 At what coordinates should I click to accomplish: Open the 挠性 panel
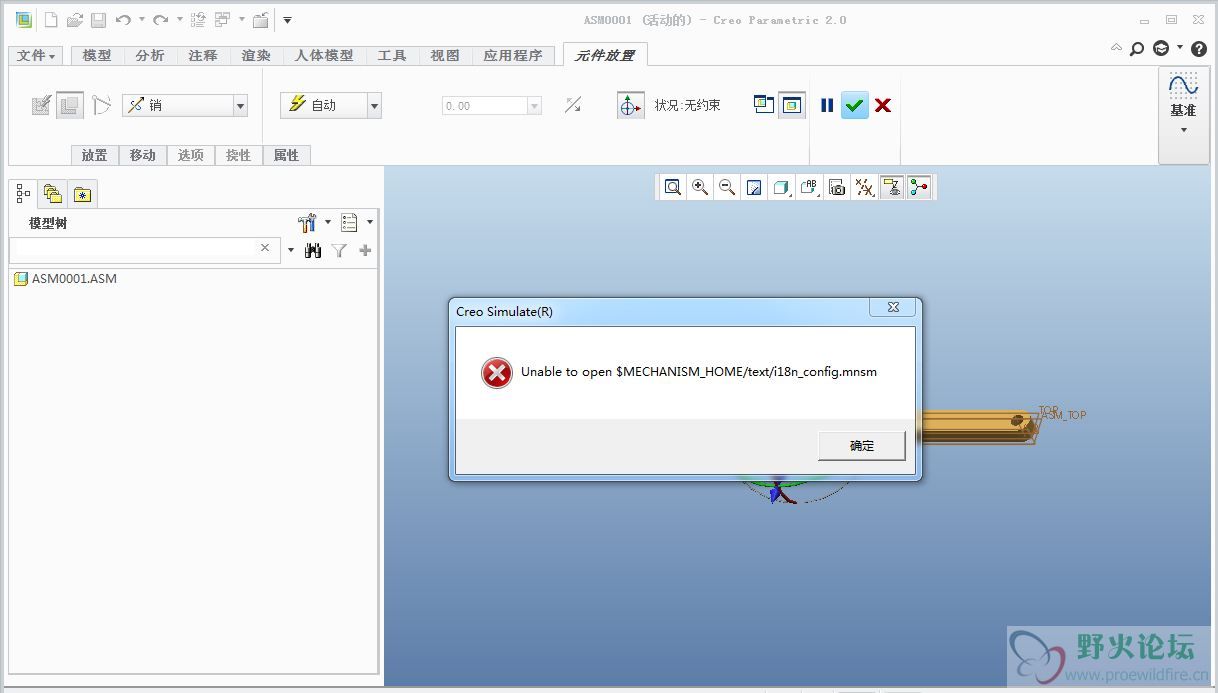pos(238,155)
